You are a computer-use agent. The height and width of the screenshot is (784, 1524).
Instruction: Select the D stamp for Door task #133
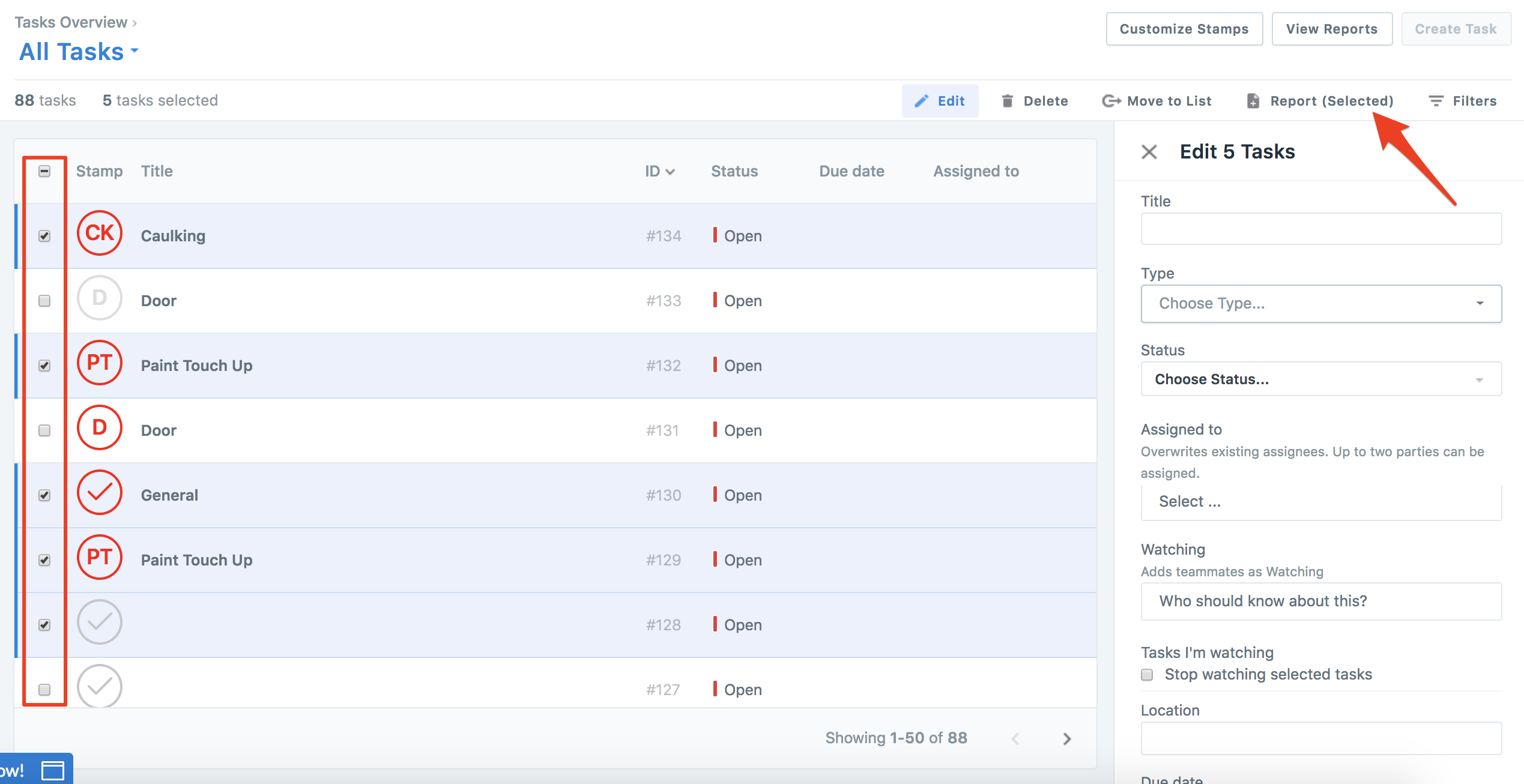pos(99,298)
